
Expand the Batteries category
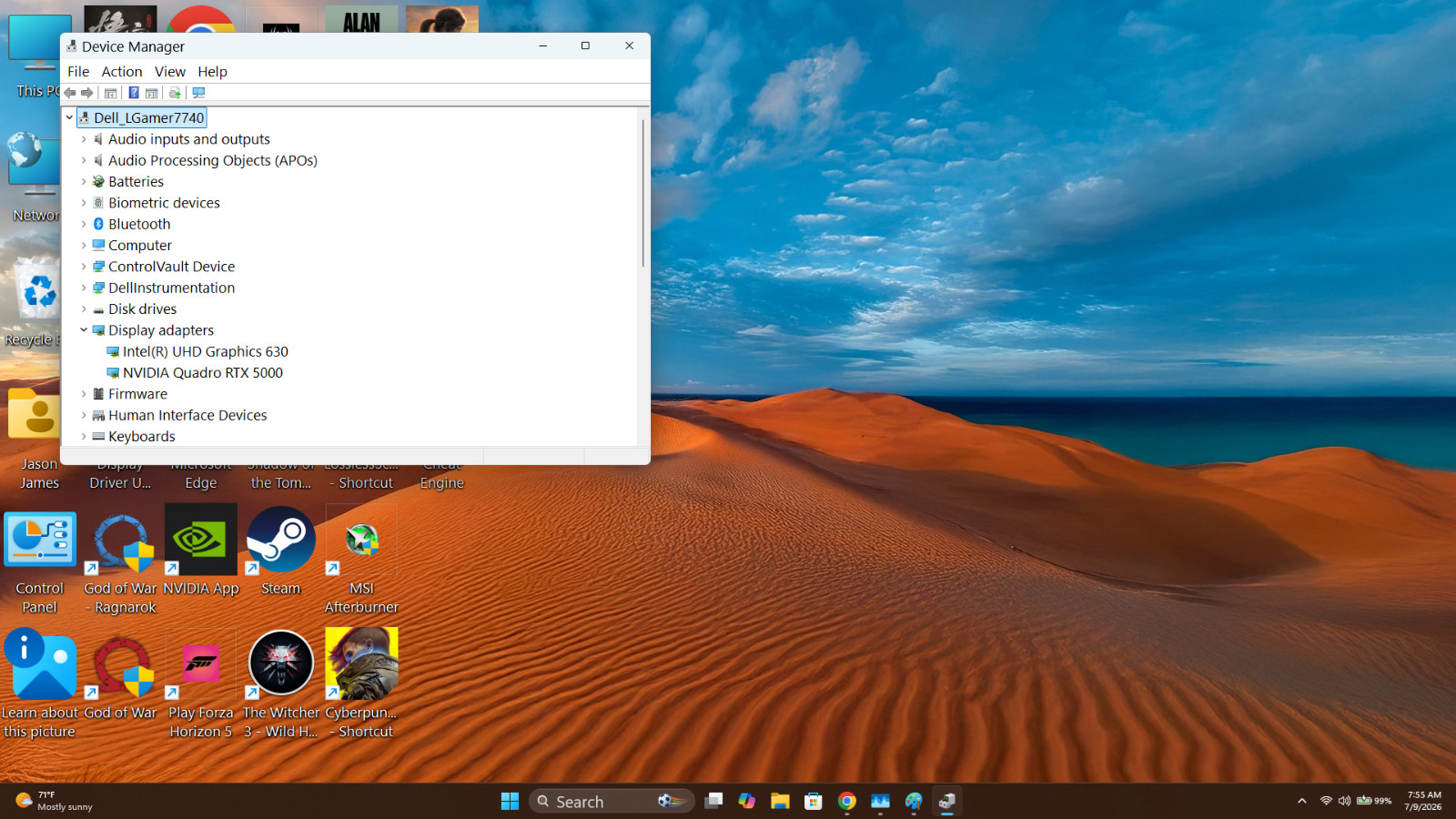pos(84,182)
